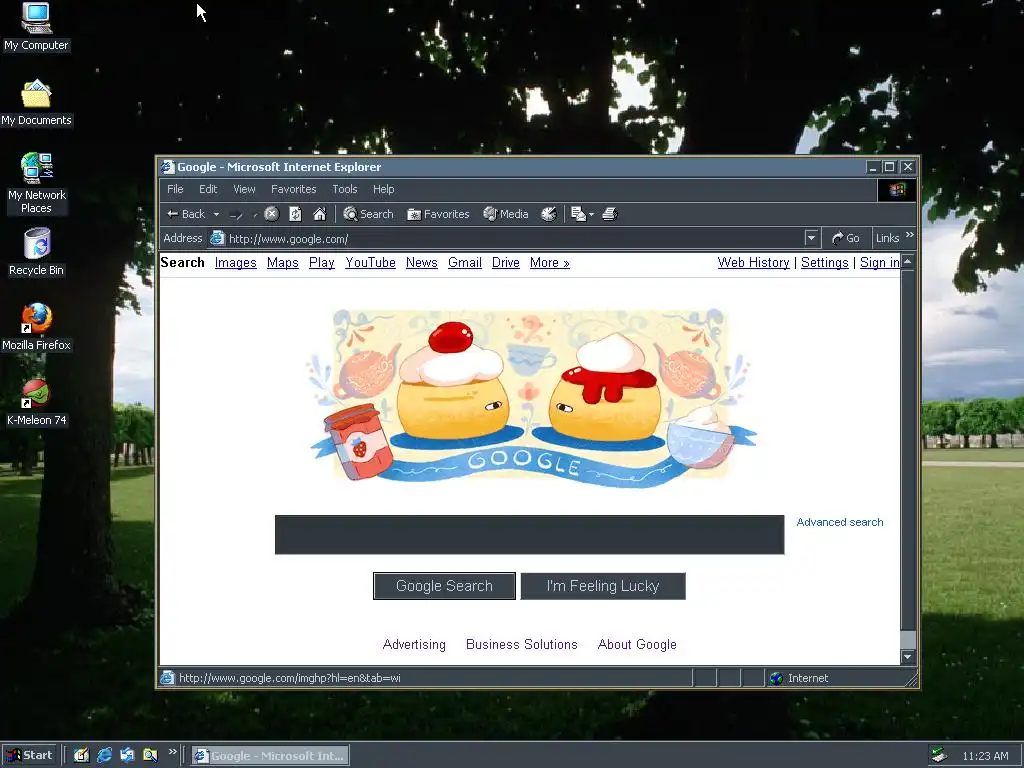Image resolution: width=1024 pixels, height=768 pixels.
Task: Expand the Mail icon dropdown arrow
Action: [x=591, y=214]
